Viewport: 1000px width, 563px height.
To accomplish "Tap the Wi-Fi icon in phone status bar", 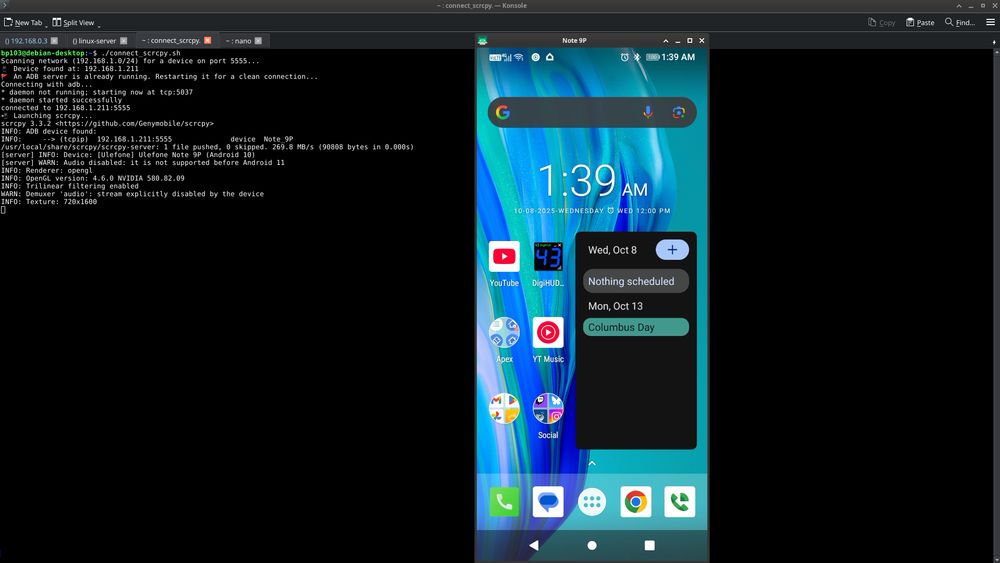I will (x=518, y=57).
